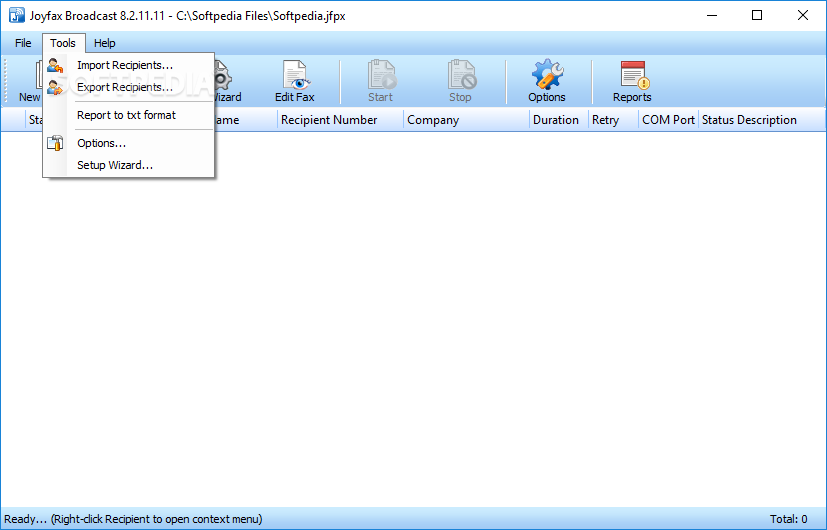Select Import Recipients… menu entry
Viewport: 827px width, 530px height.
[129, 65]
